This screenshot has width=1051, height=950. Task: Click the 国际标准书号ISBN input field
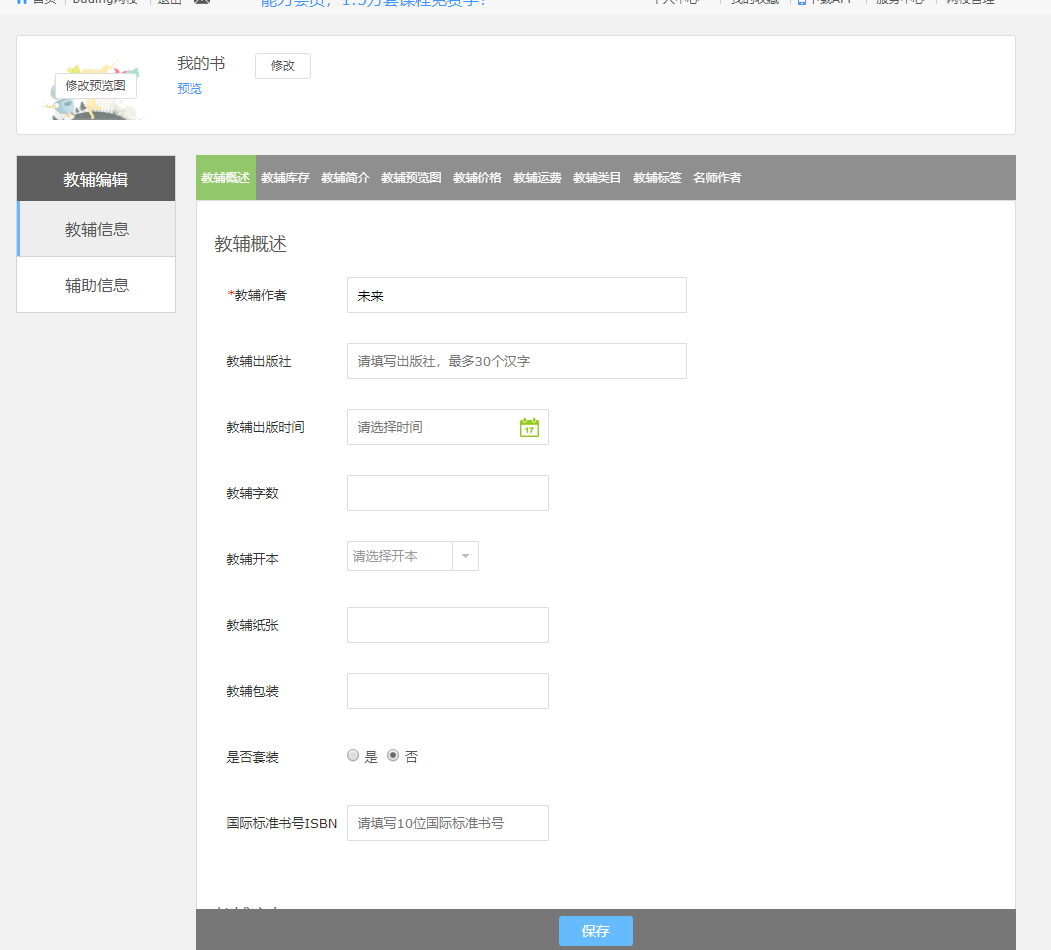(x=447, y=823)
